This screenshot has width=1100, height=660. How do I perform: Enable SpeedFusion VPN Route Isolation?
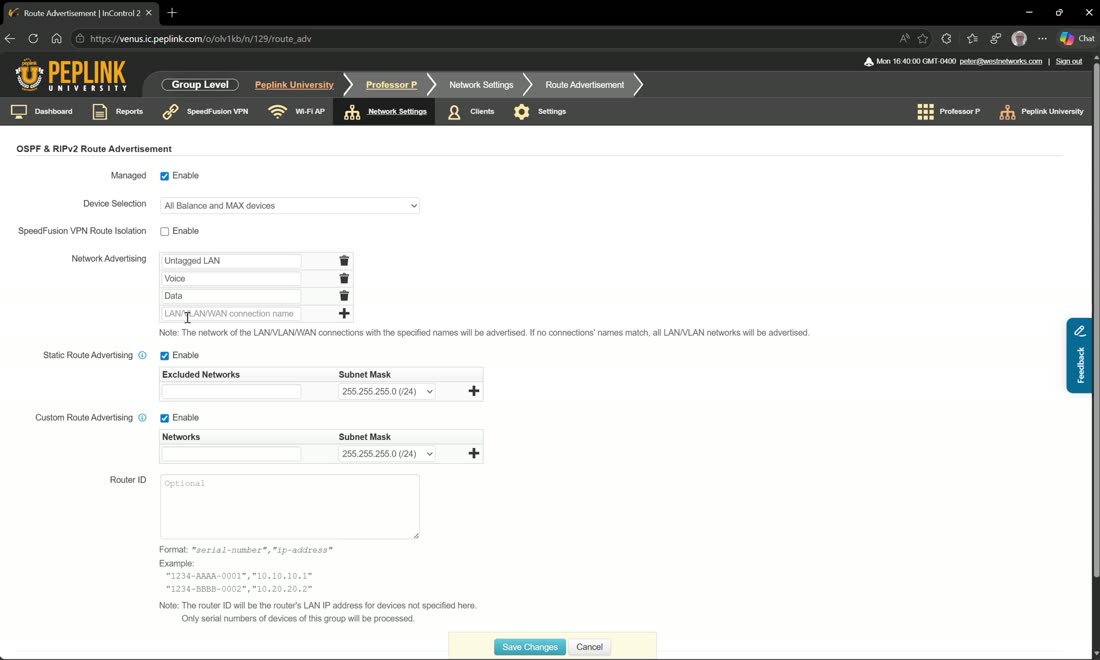(x=164, y=231)
